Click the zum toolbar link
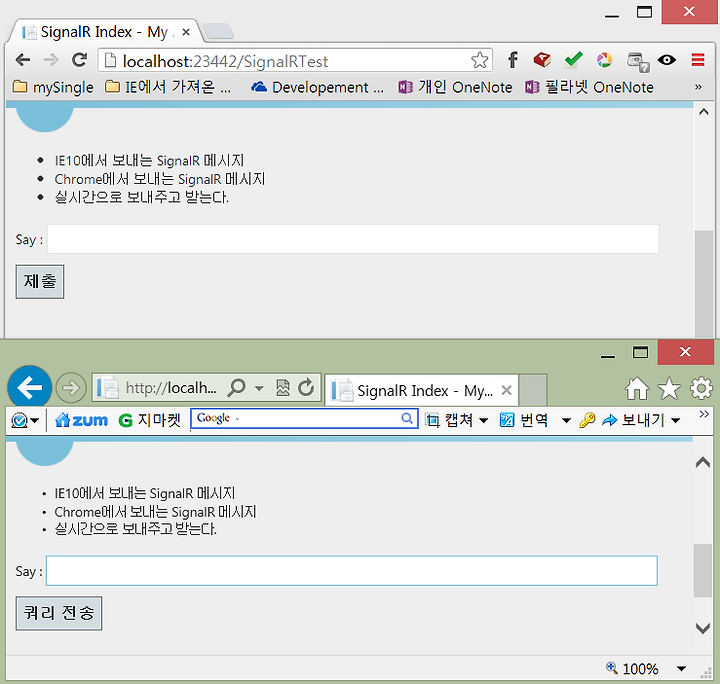This screenshot has width=720, height=684. 81,420
